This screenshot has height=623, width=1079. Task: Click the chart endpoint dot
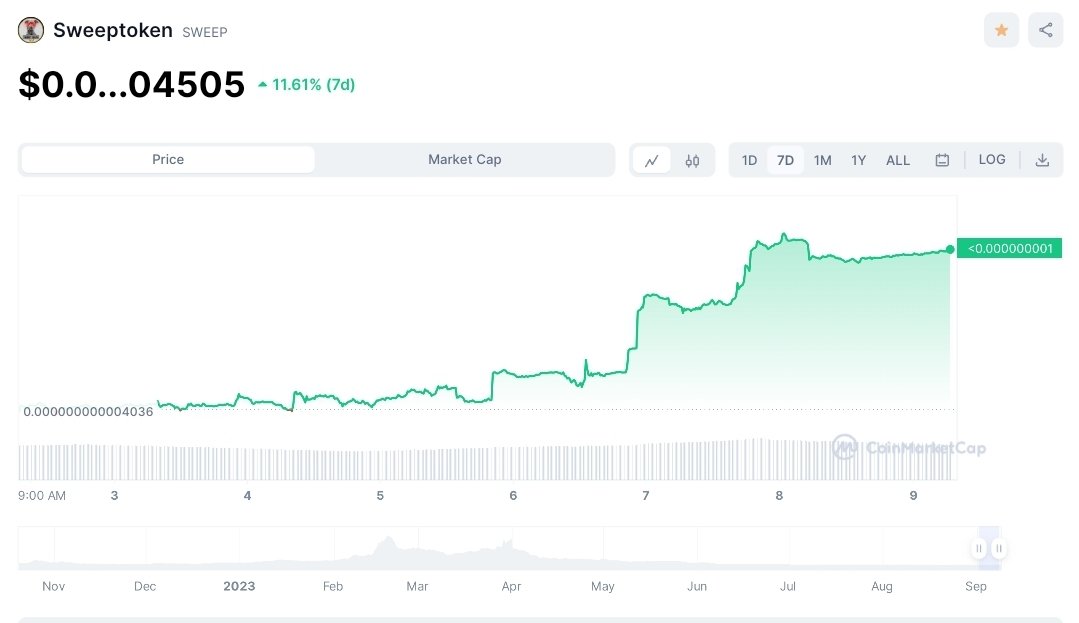point(950,249)
